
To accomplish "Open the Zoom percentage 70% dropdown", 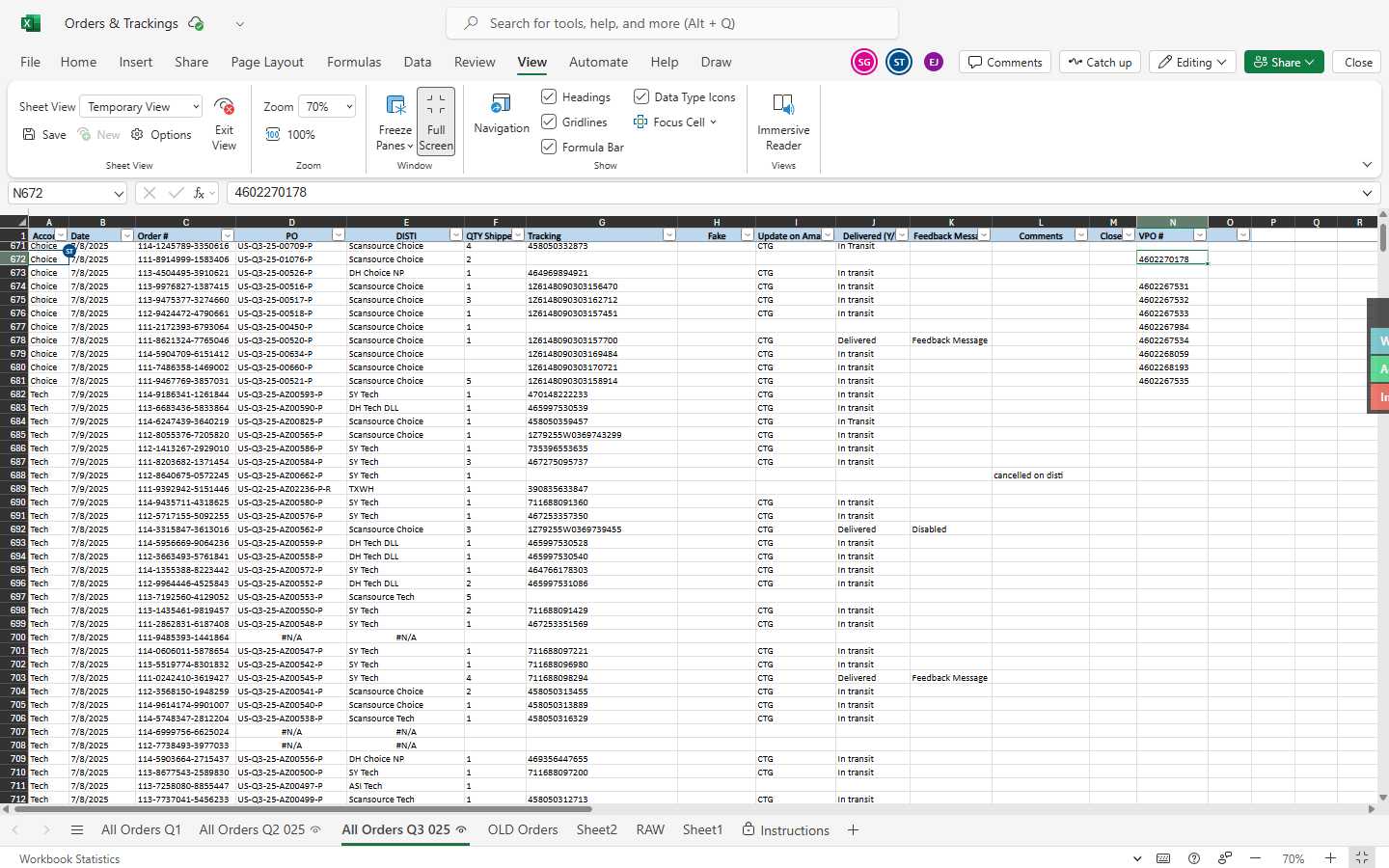I will (x=326, y=107).
